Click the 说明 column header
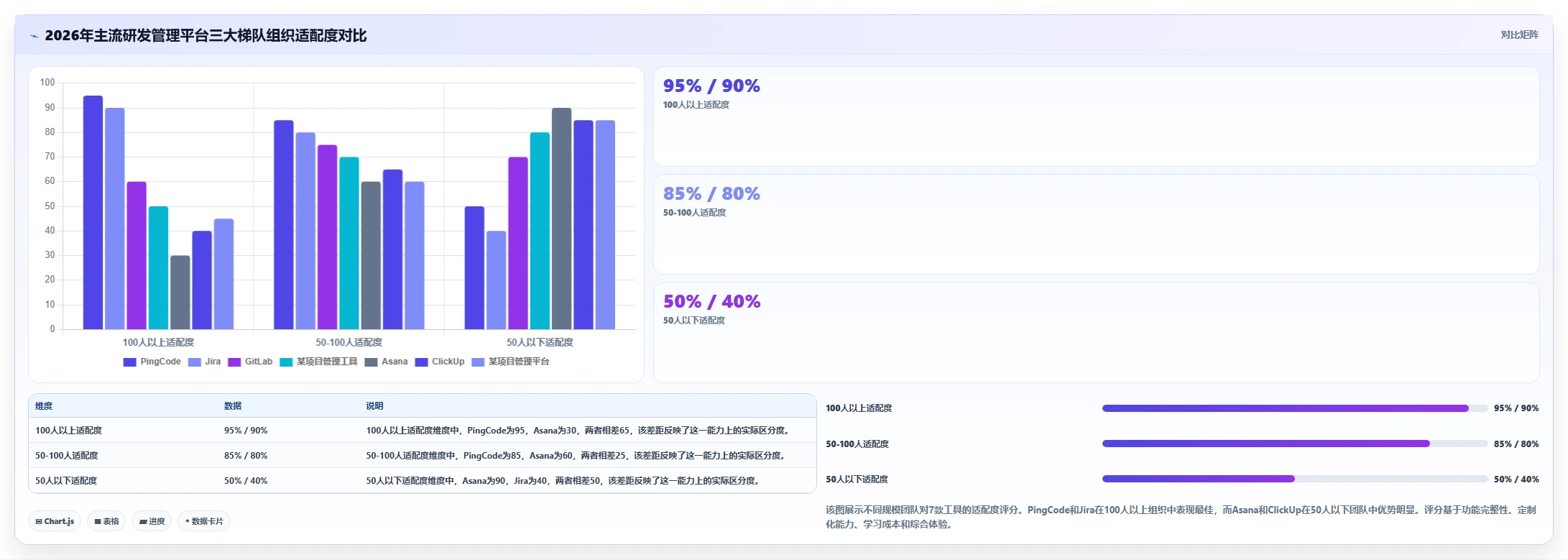 pyautogui.click(x=374, y=406)
